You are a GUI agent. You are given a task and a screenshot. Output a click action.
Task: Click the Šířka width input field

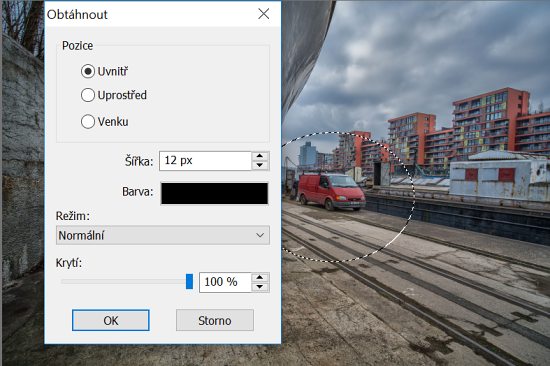click(205, 161)
